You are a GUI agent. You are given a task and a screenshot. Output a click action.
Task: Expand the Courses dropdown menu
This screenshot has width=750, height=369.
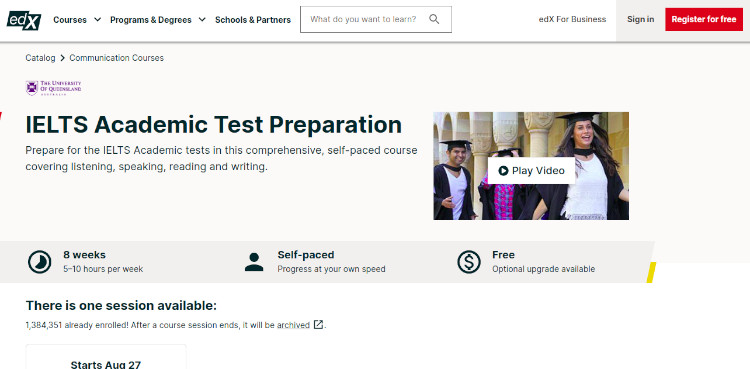click(x=77, y=20)
